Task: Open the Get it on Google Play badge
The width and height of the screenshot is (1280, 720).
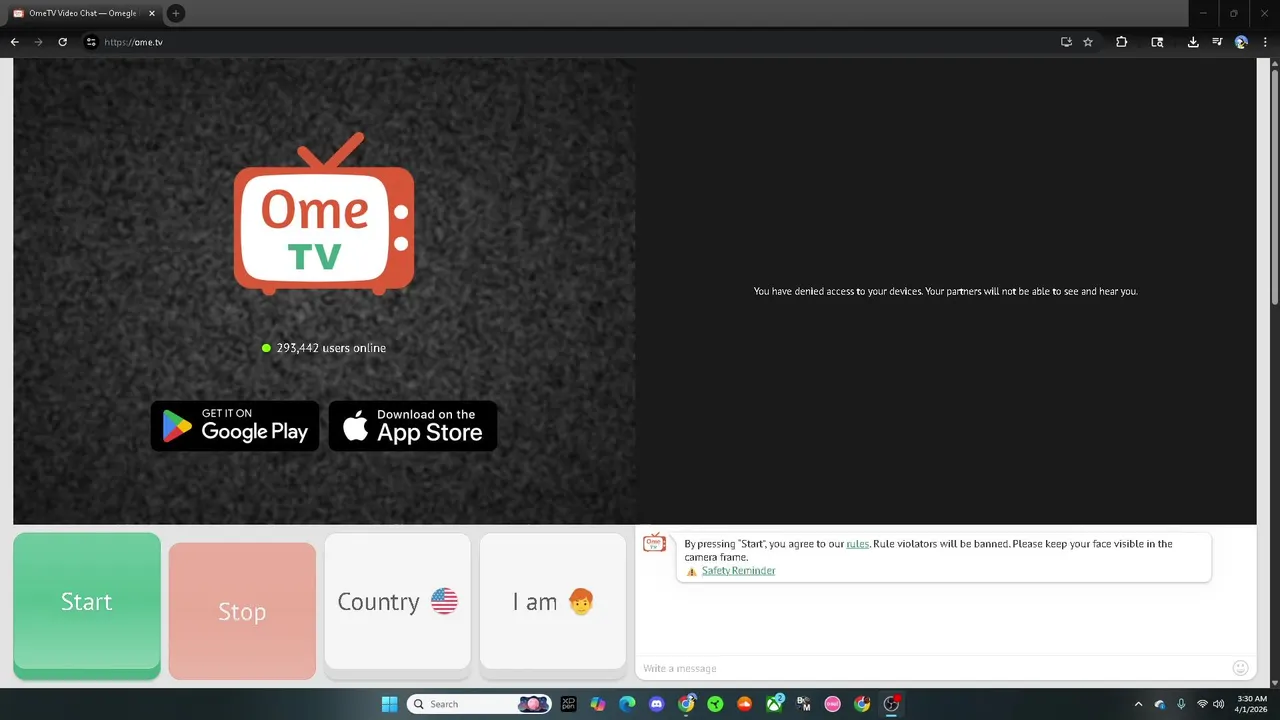Action: [x=235, y=426]
